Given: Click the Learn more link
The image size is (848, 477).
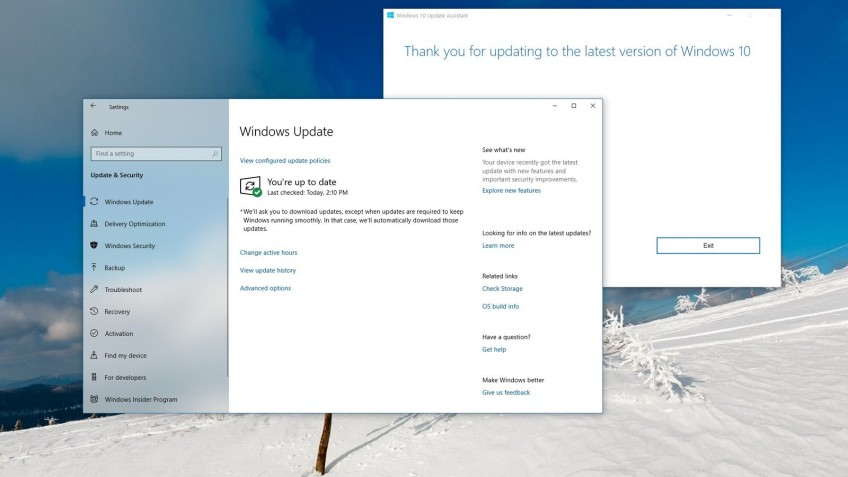Looking at the screenshot, I should [498, 246].
